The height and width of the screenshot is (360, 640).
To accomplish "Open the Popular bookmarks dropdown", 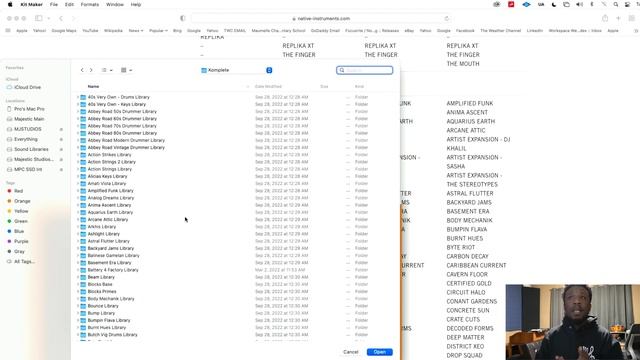I will pyautogui.click(x=158, y=31).
